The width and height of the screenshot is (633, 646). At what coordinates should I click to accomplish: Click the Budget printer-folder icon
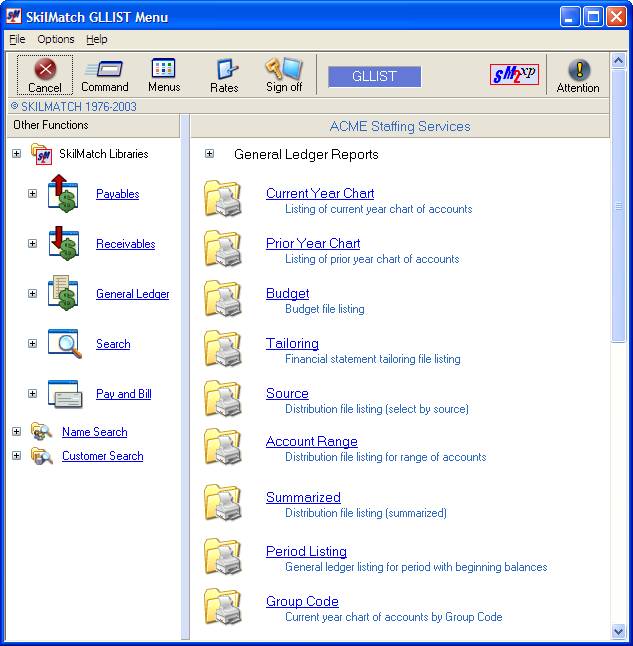[x=223, y=298]
